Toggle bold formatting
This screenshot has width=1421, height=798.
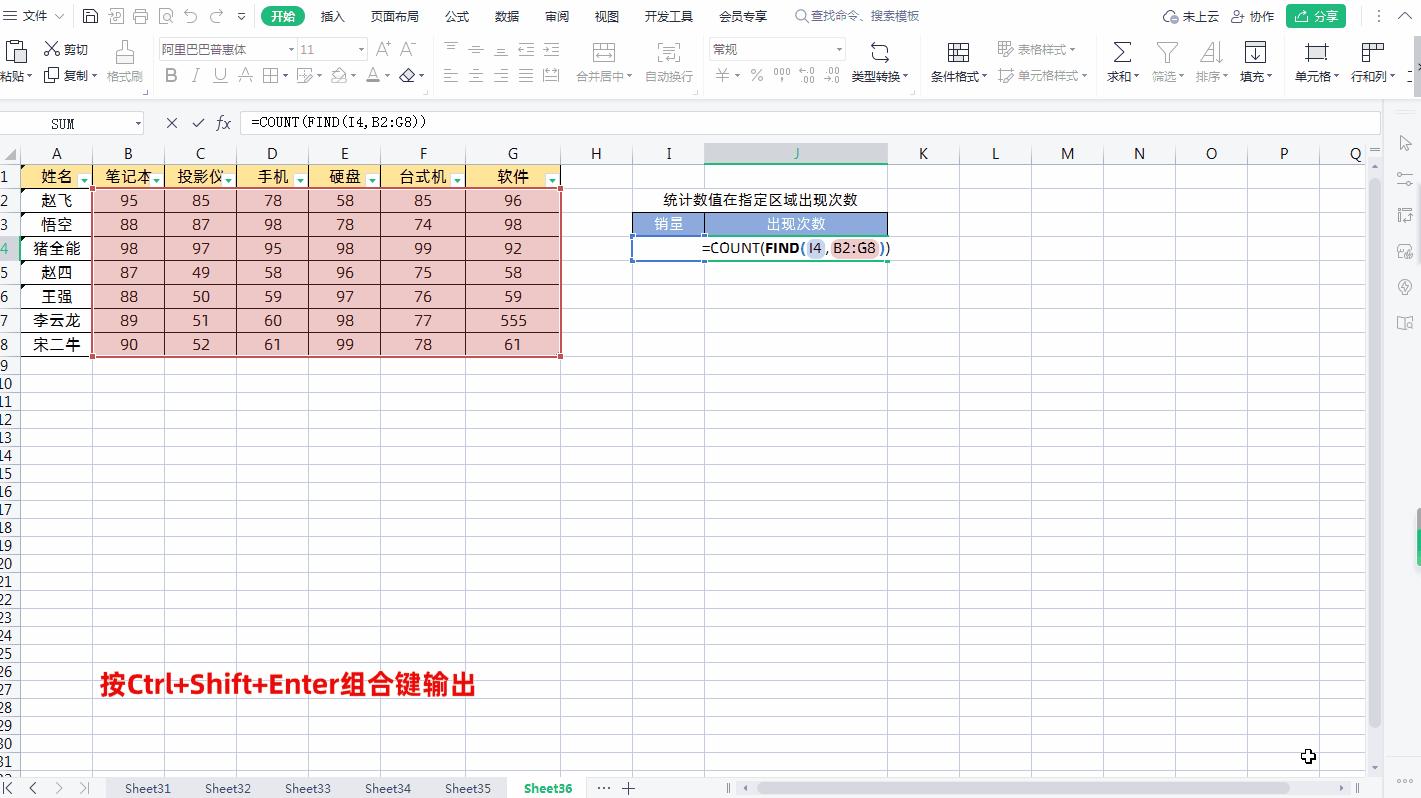tap(170, 75)
